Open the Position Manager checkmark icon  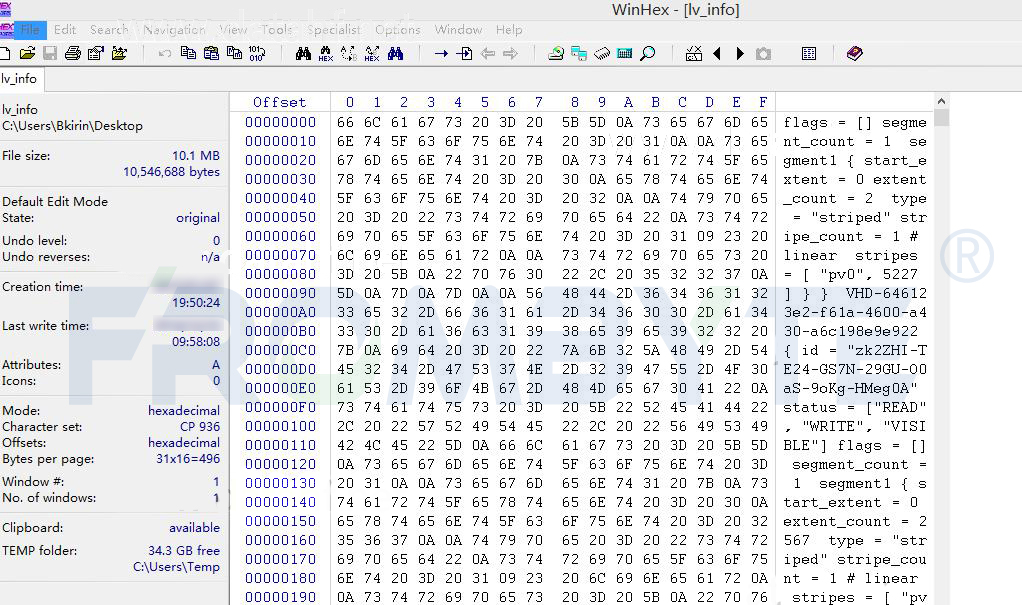point(694,53)
